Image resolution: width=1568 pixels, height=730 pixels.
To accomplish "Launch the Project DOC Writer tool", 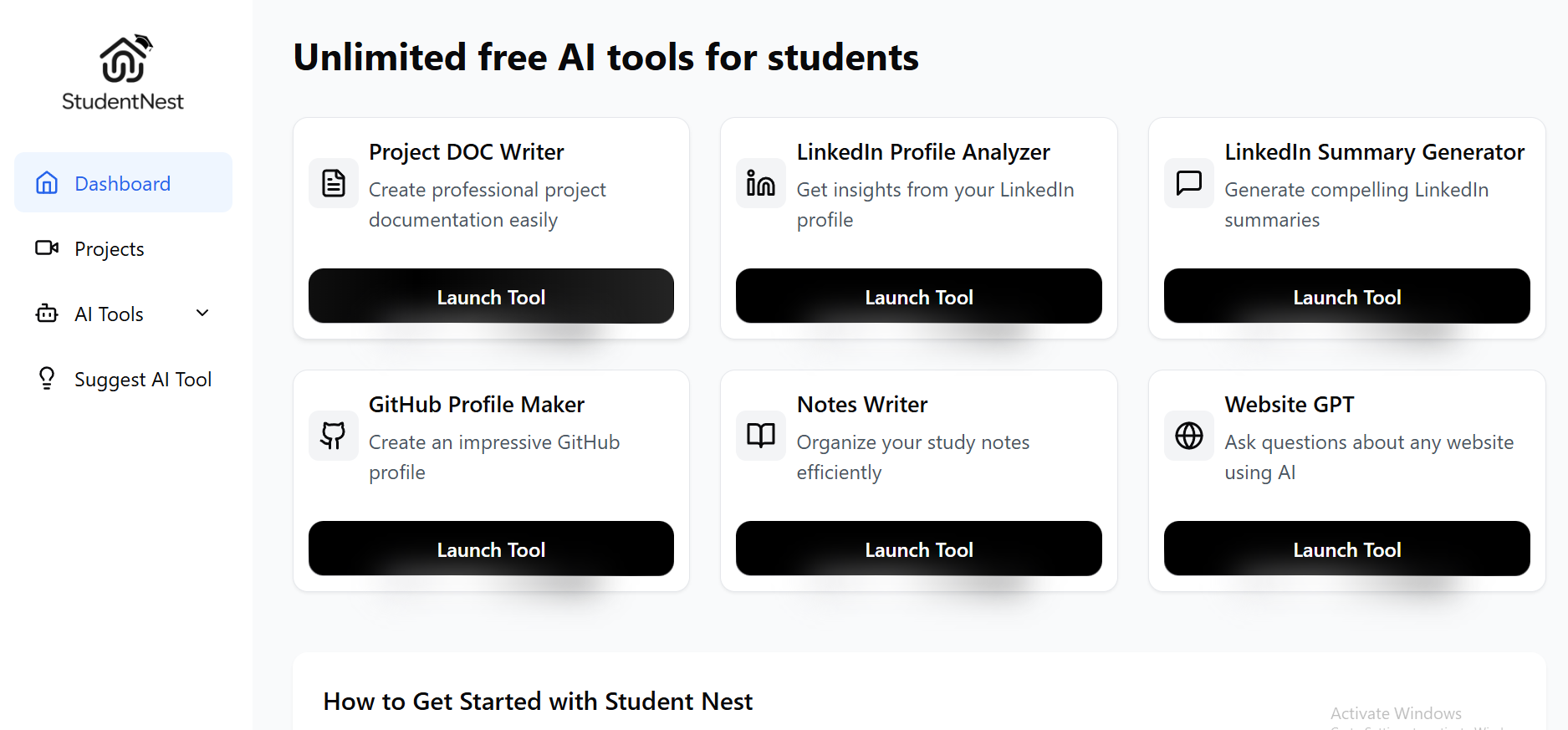I will pyautogui.click(x=491, y=296).
